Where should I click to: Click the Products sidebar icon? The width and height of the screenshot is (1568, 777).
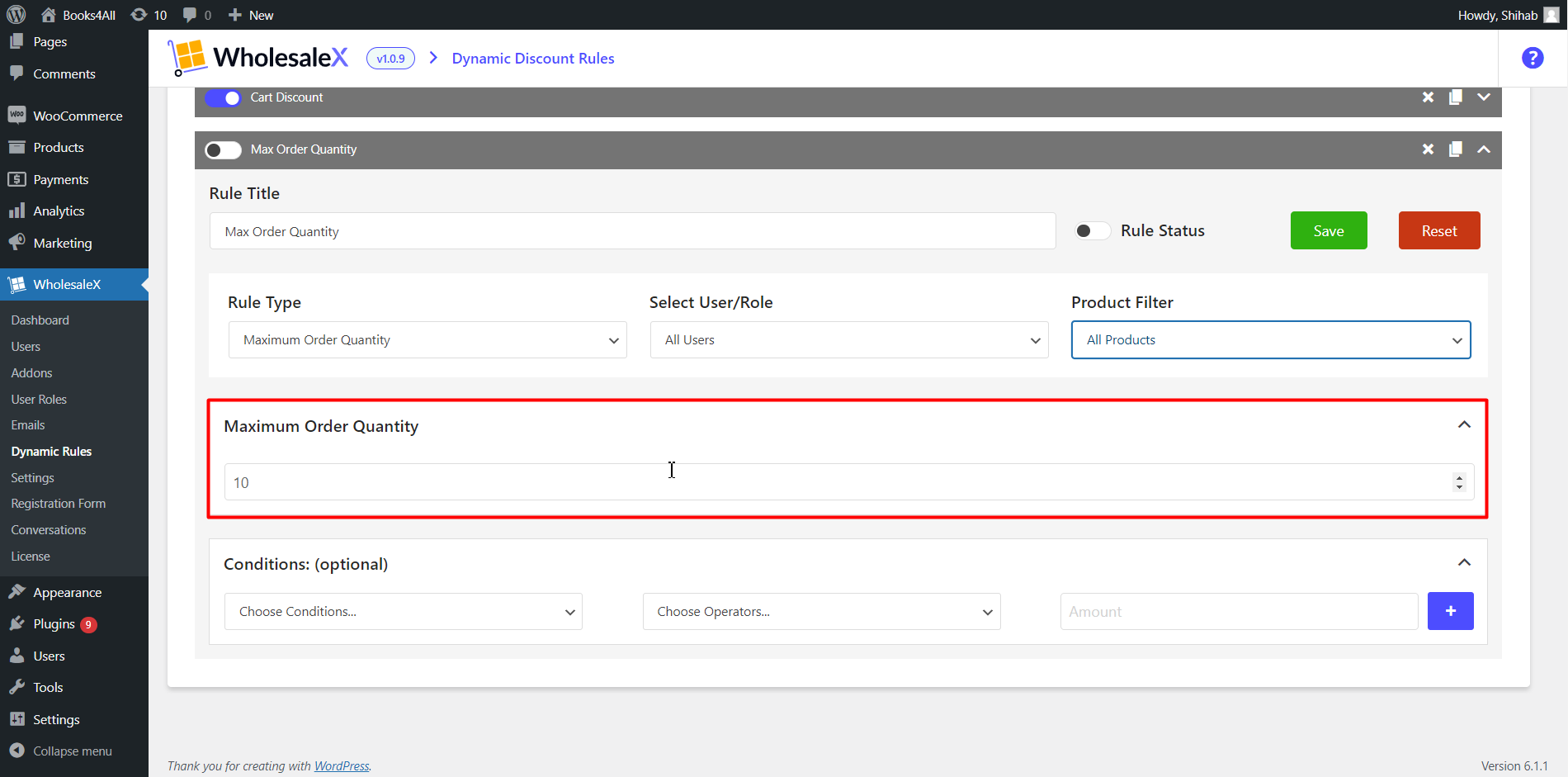(17, 148)
